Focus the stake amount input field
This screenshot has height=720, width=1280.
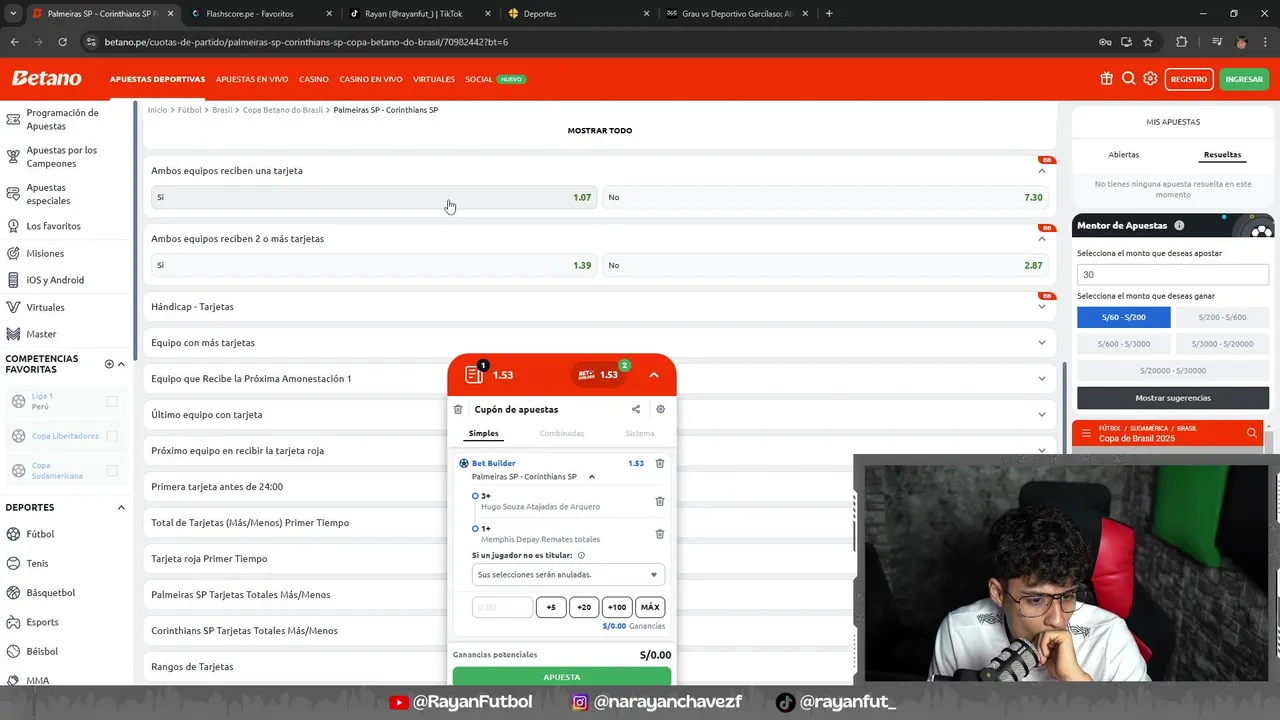coord(502,607)
